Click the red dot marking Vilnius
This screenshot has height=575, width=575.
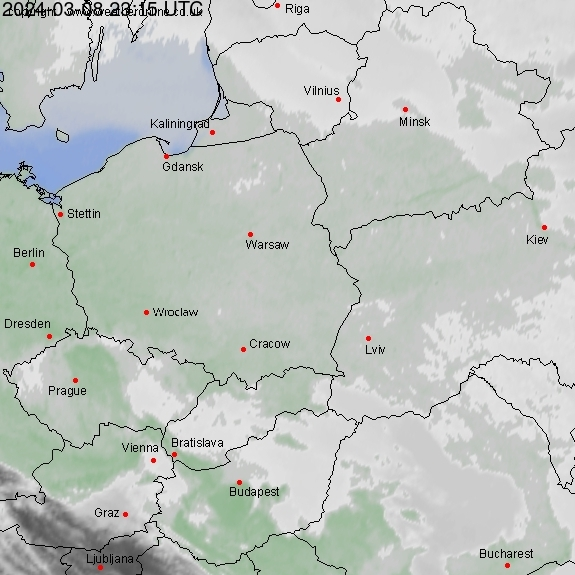(x=338, y=99)
